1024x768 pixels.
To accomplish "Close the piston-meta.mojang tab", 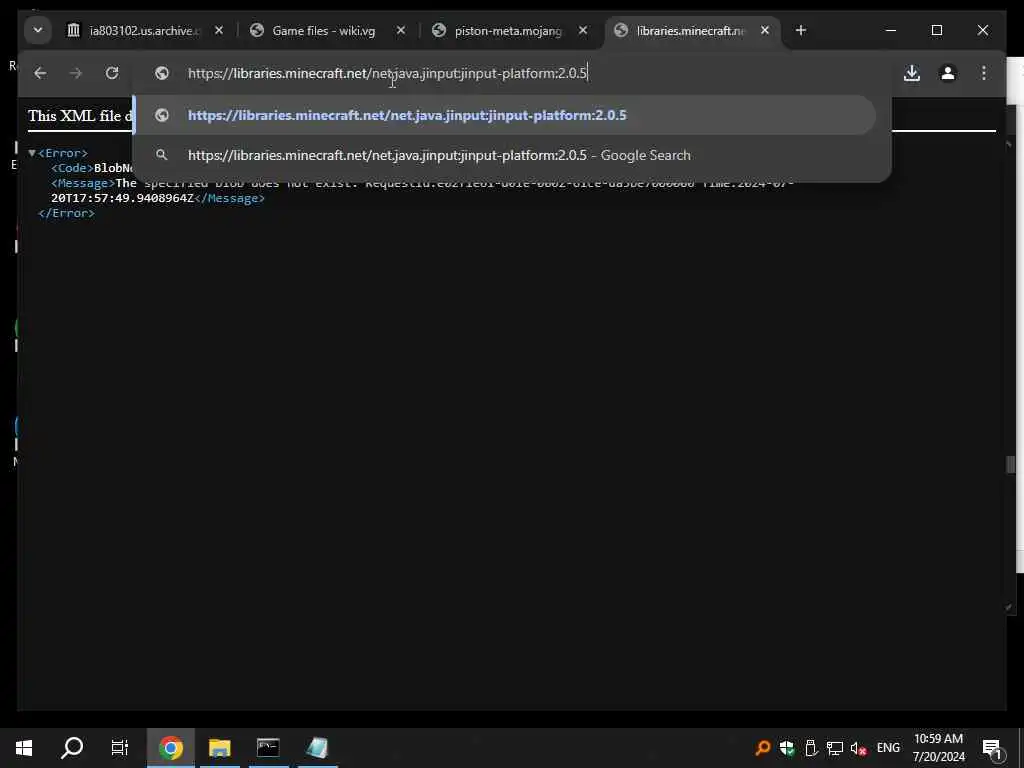I will pyautogui.click(x=583, y=31).
